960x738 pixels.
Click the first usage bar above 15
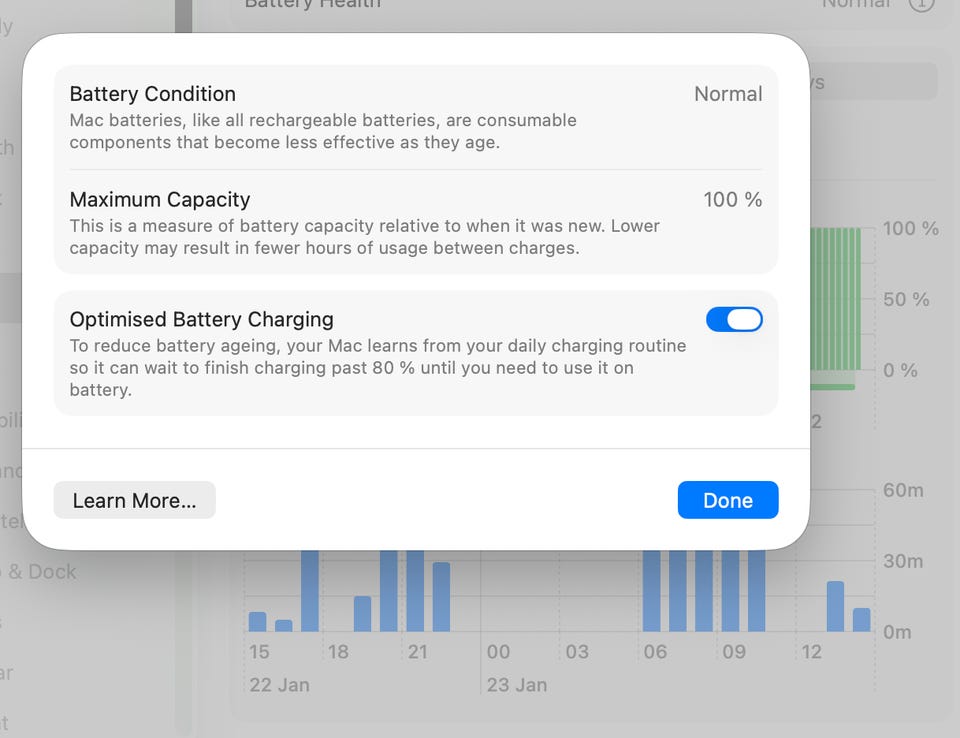(x=257, y=621)
